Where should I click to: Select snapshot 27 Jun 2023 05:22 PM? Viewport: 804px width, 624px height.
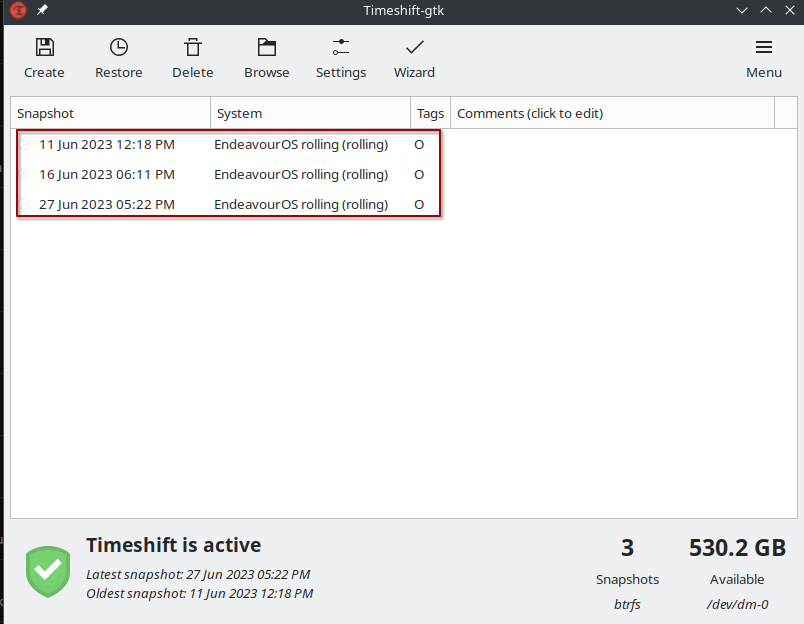107,204
